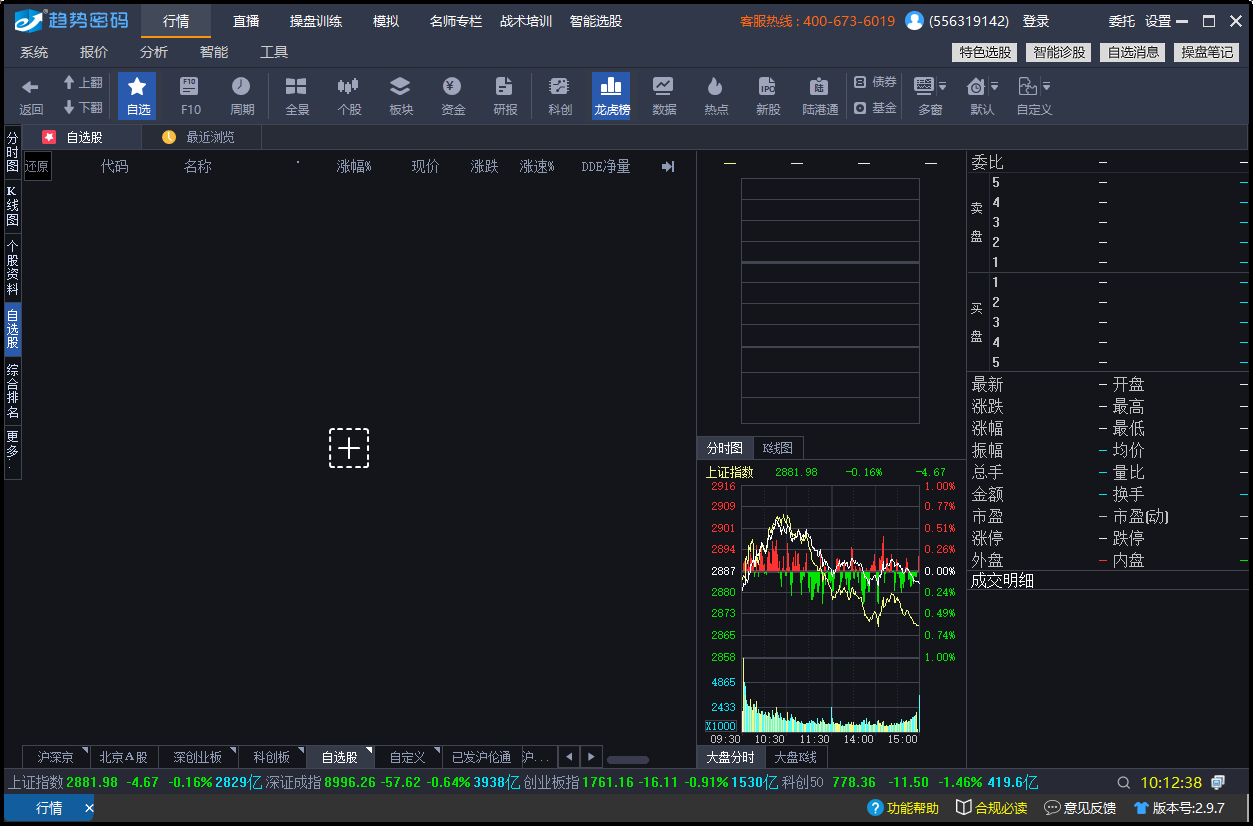Click the bottom tab bar right-scroll arrow

591,757
